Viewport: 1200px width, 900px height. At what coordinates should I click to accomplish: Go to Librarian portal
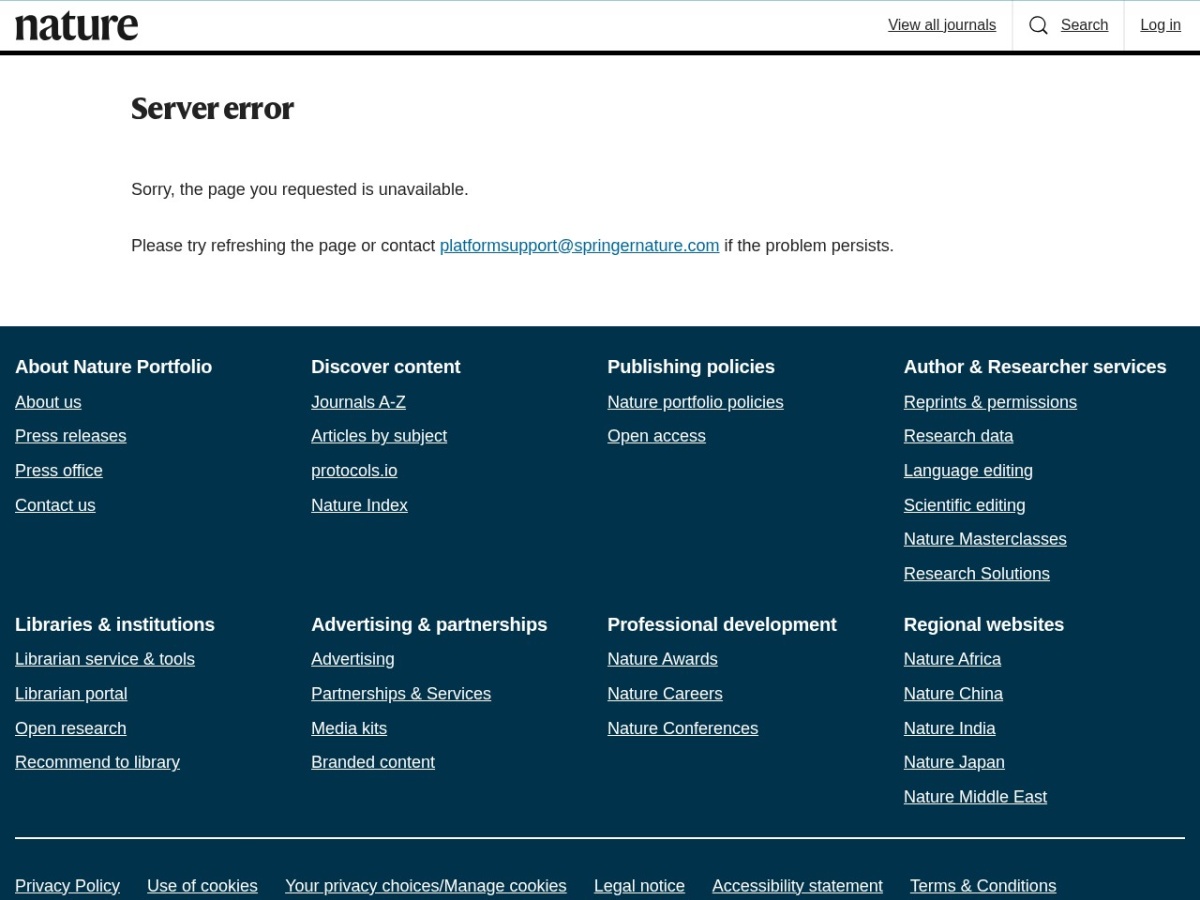point(71,694)
